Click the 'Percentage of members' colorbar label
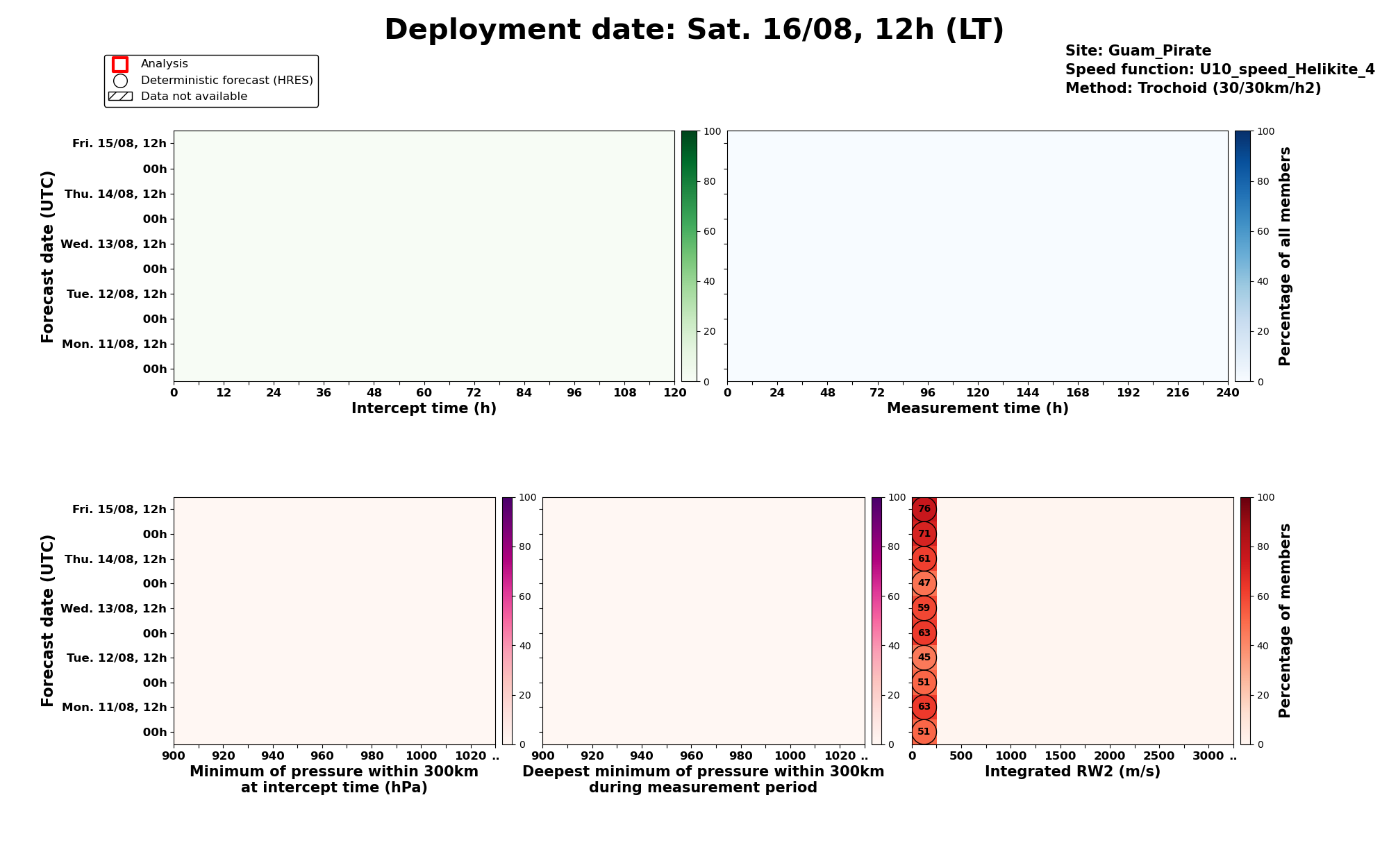 (1285, 621)
